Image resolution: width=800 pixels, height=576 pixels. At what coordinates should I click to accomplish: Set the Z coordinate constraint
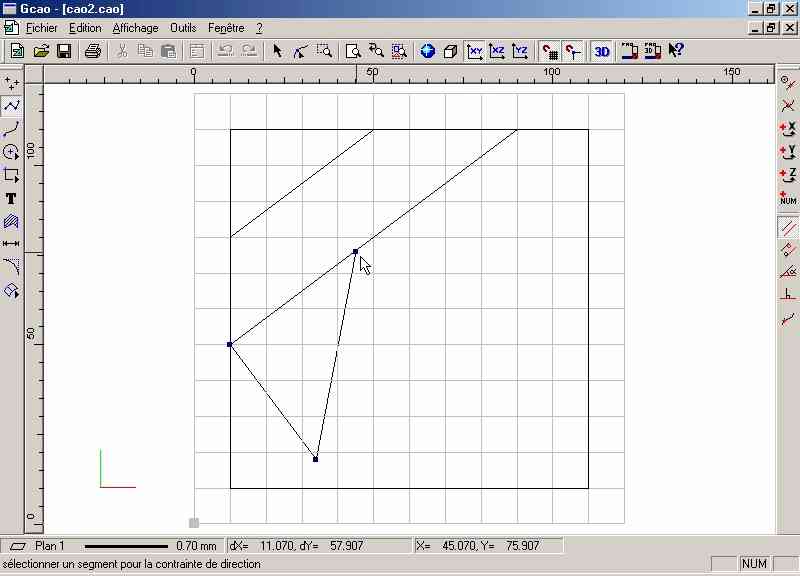788,175
